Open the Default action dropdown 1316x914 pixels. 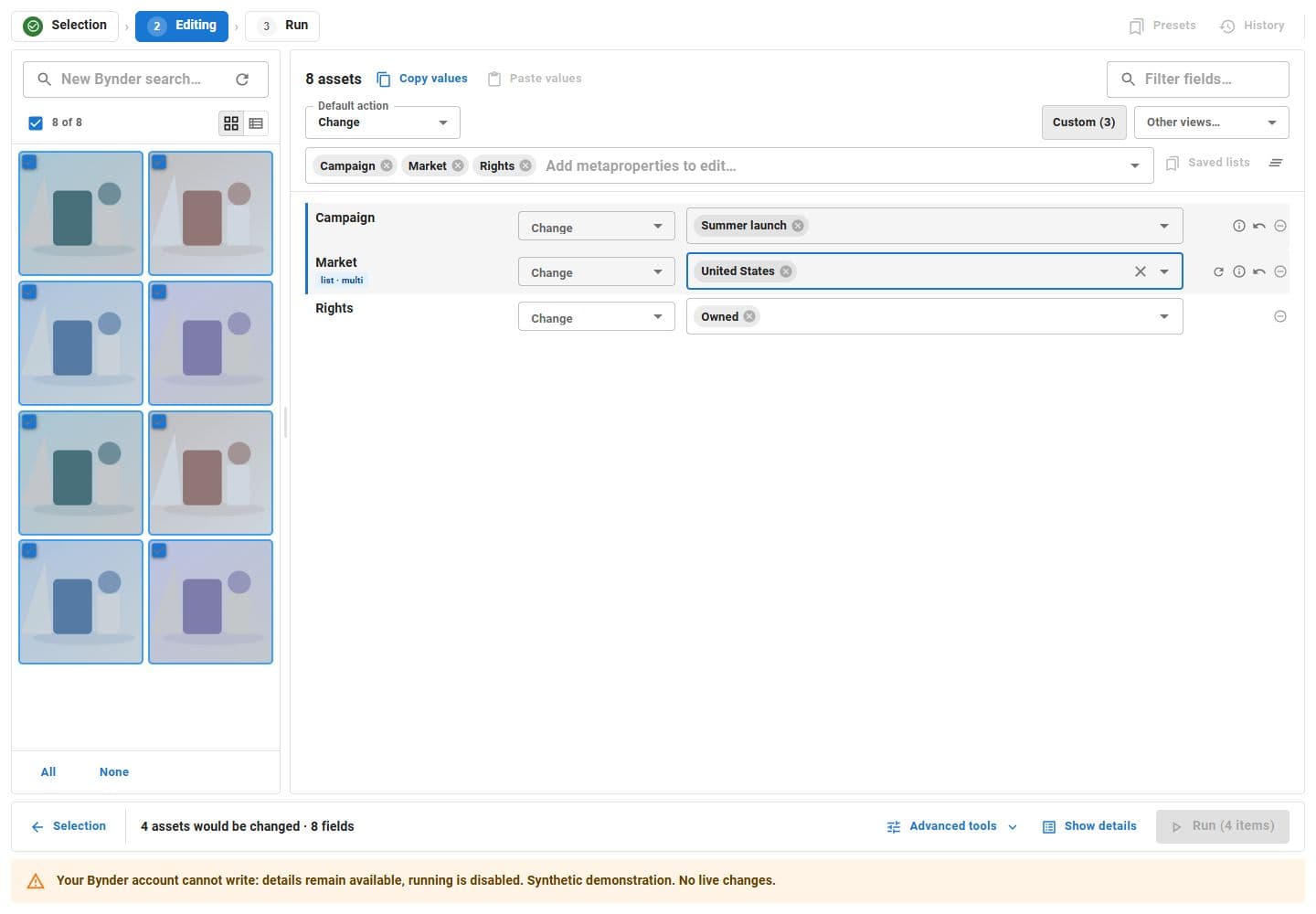(382, 122)
